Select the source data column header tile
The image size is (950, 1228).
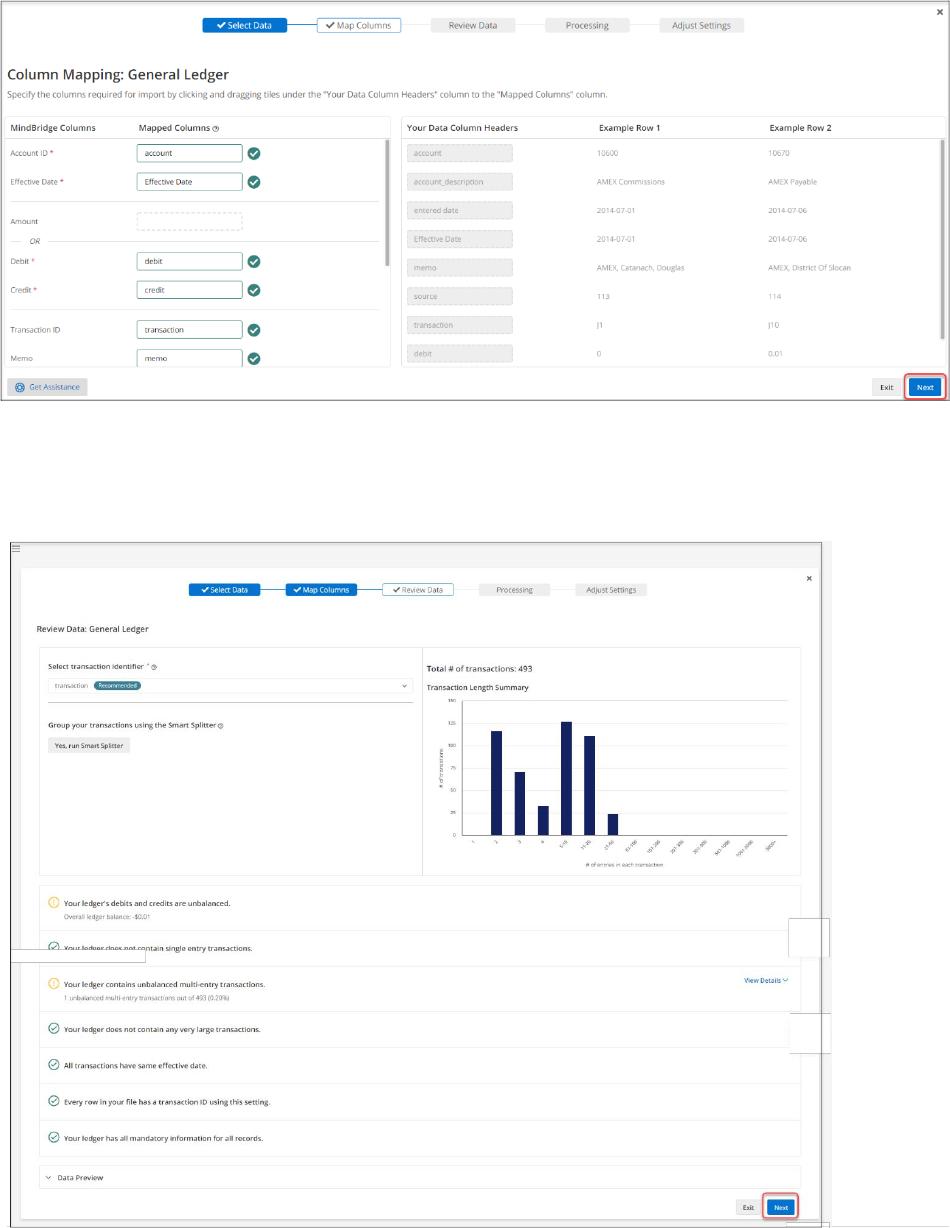[460, 296]
